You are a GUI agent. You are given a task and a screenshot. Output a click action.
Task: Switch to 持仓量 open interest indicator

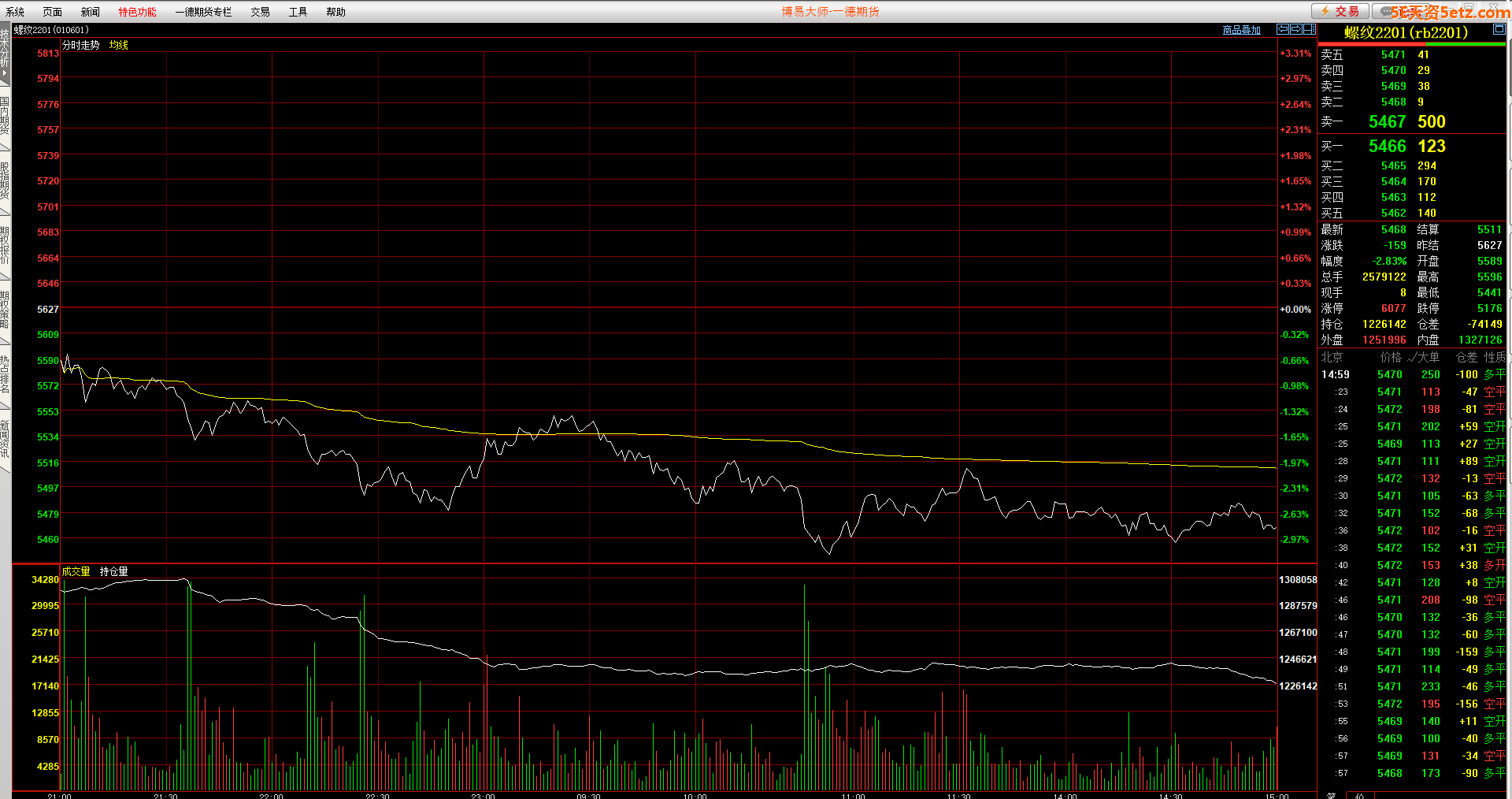(x=114, y=571)
